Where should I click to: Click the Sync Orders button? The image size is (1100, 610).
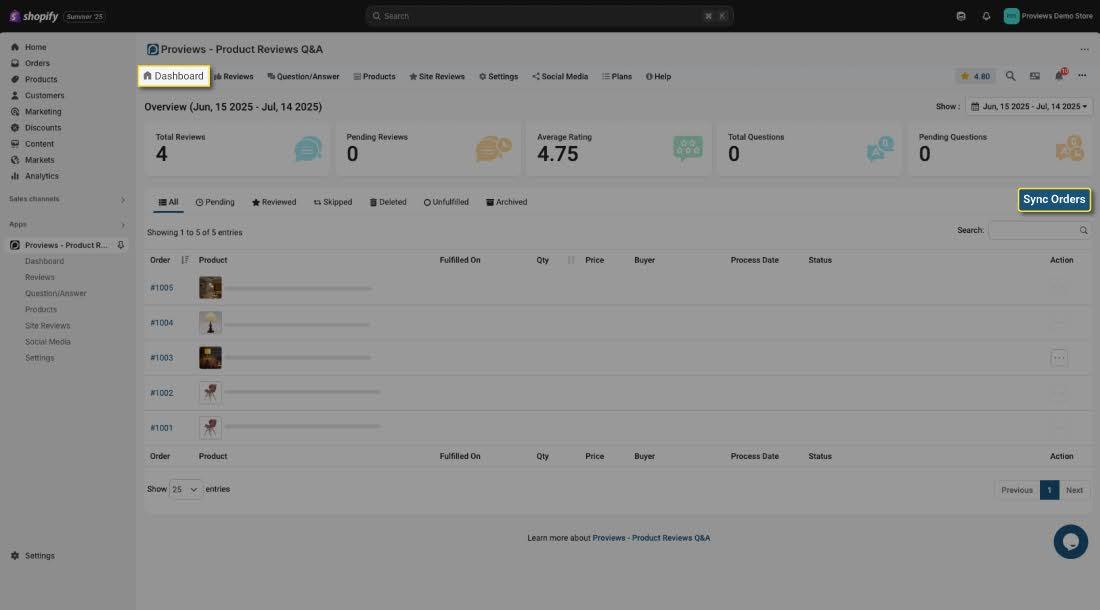[x=1054, y=200]
